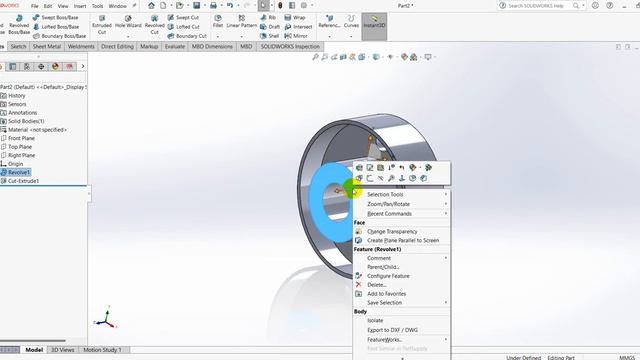Create a new document icon
Viewport: 640px width, 360px height.
click(x=163, y=6)
